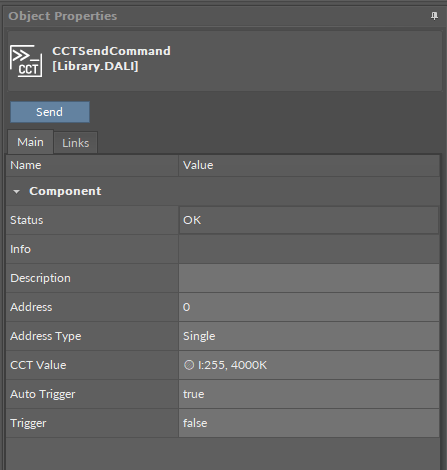Collapse the Component section
Screen dimensions: 447x470
16,191
